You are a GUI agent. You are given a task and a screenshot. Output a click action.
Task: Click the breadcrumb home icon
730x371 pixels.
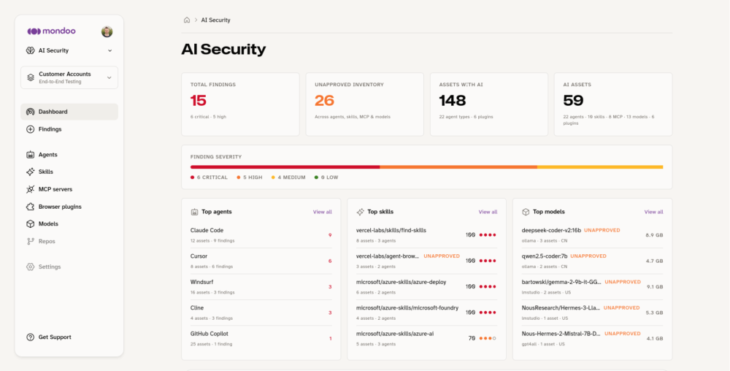[x=187, y=20]
